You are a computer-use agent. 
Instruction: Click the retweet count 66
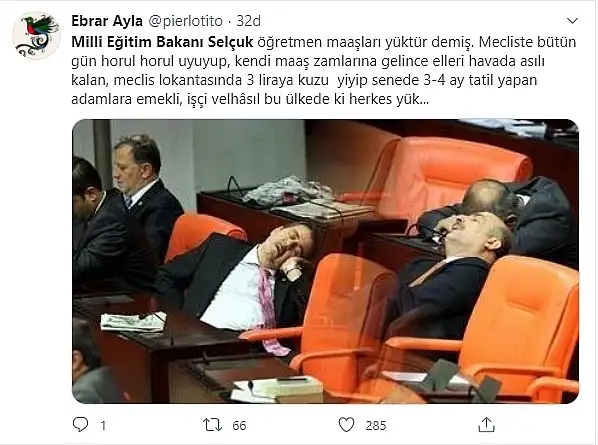pos(239,426)
